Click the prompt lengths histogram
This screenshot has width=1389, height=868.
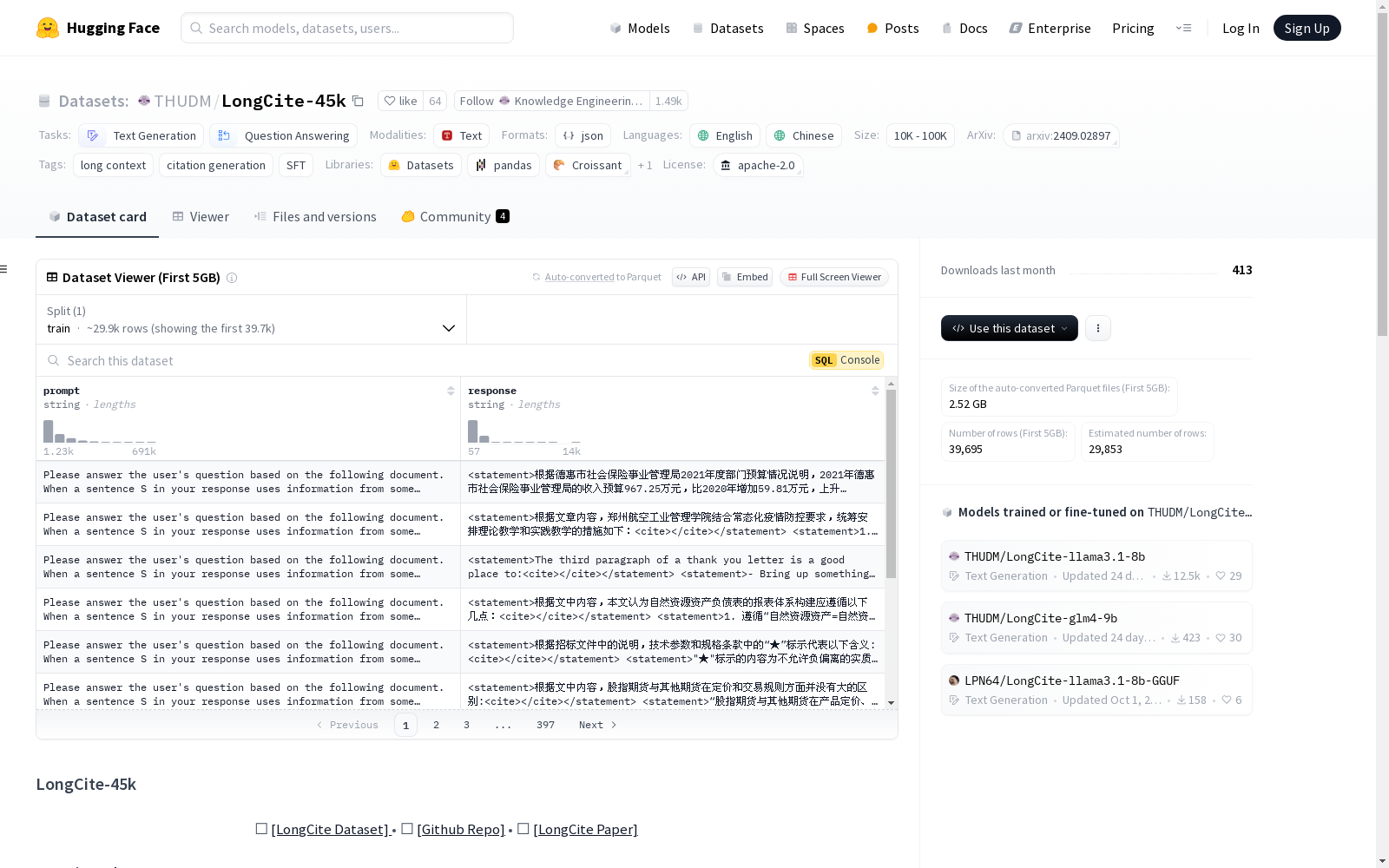coord(100,431)
